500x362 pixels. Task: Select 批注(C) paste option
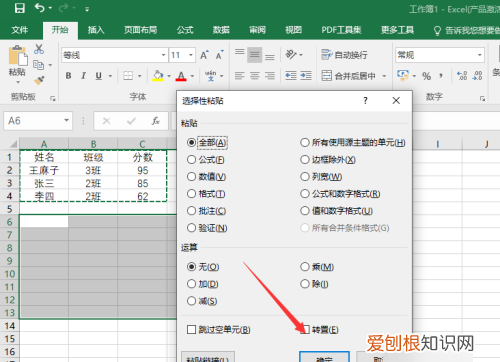point(206,211)
